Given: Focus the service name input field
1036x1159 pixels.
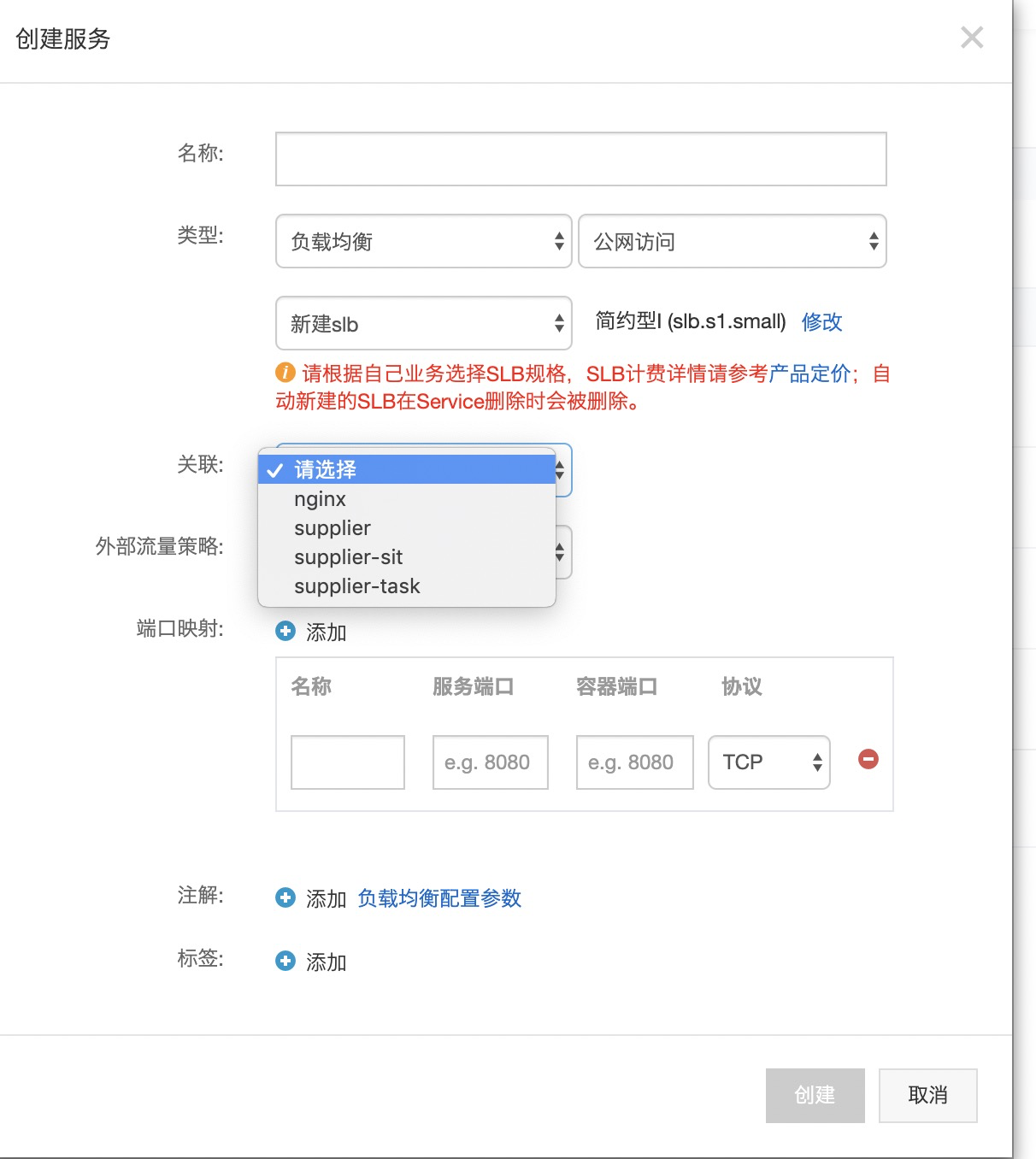Looking at the screenshot, I should pos(581,159).
